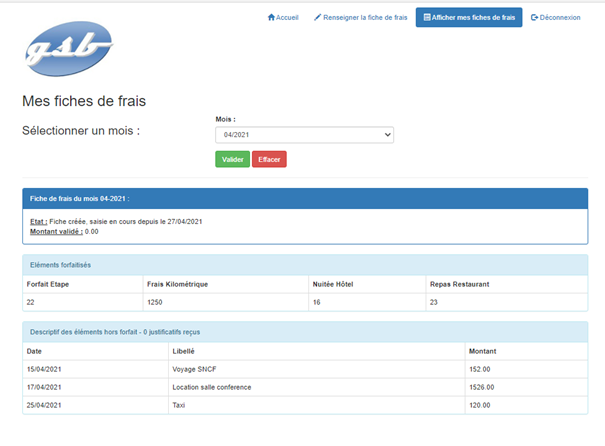Image resolution: width=605 pixels, height=446 pixels.
Task: Go to the Accueil menu text
Action: pyautogui.click(x=287, y=17)
